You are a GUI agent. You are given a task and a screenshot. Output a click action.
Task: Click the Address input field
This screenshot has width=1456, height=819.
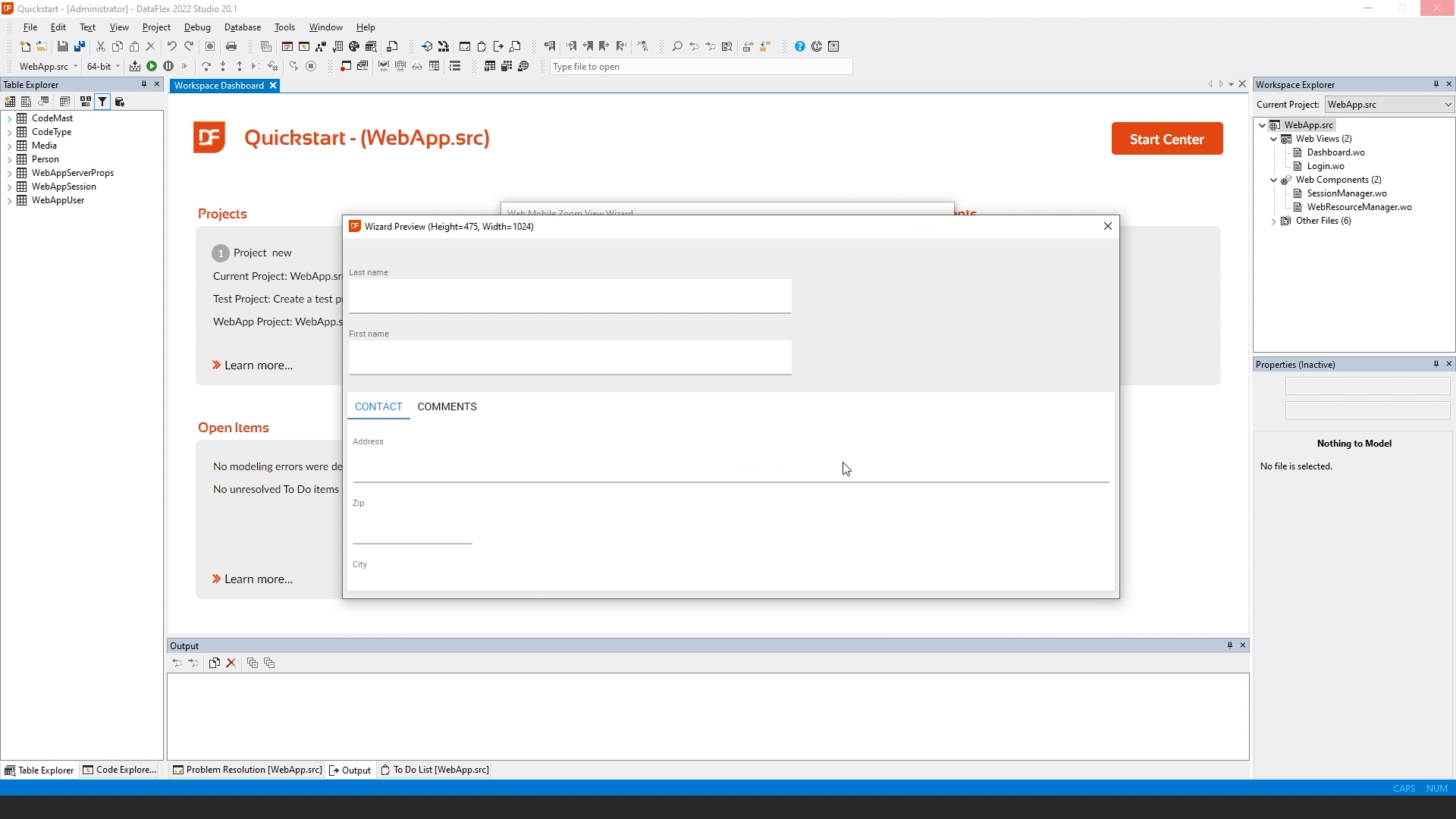tap(730, 466)
